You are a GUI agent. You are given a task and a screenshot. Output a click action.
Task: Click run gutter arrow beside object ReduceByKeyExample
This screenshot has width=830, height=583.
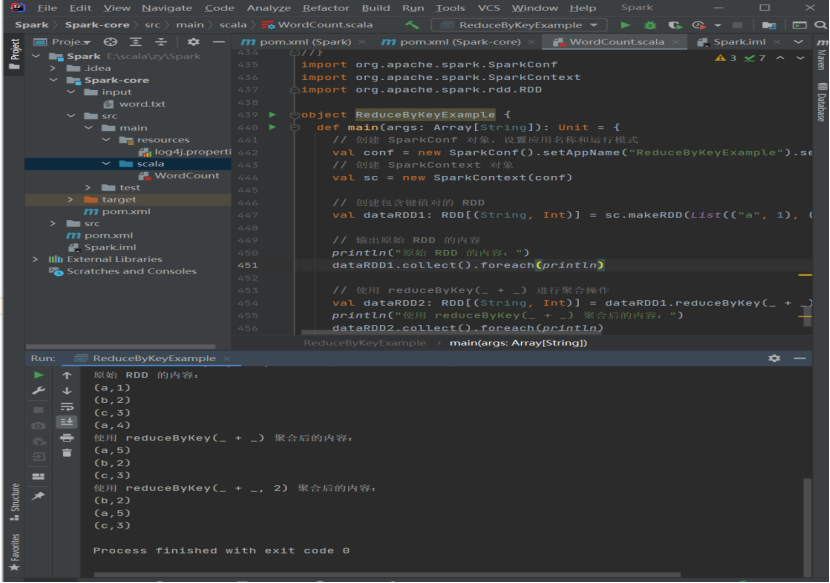(272, 114)
